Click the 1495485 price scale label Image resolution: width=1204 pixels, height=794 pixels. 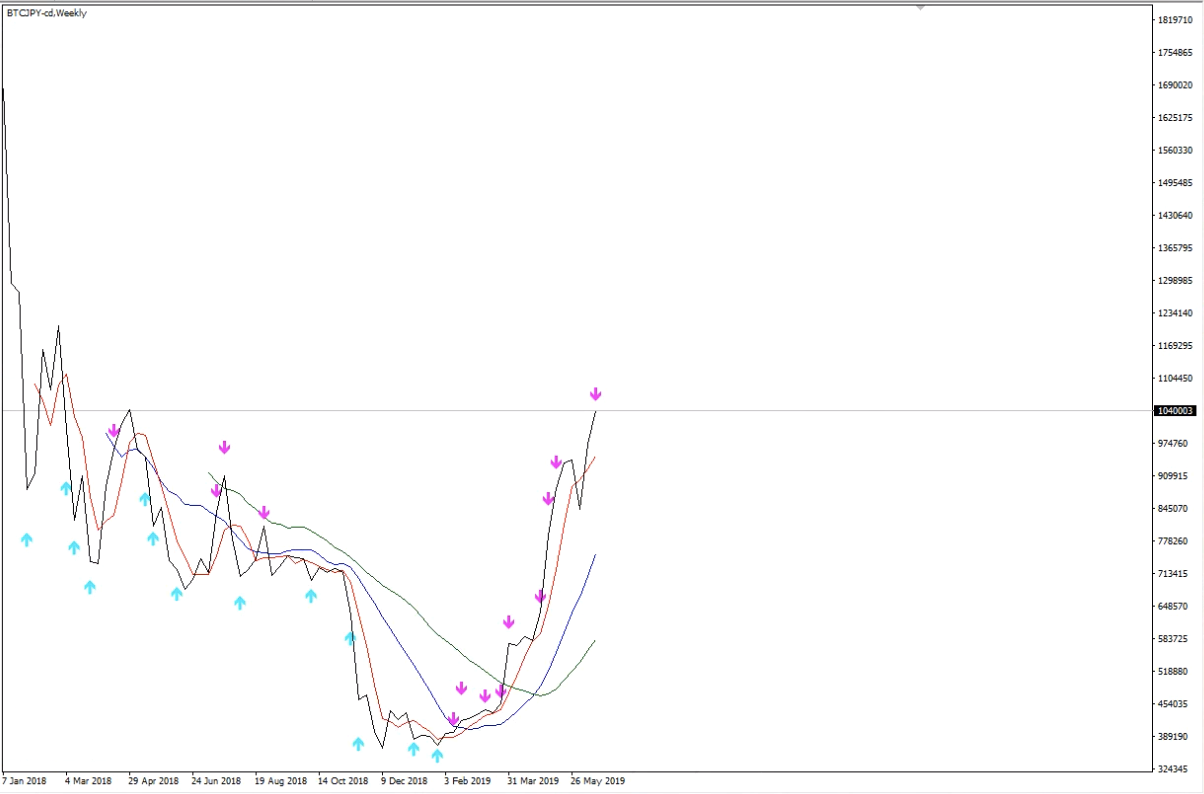[1173, 183]
